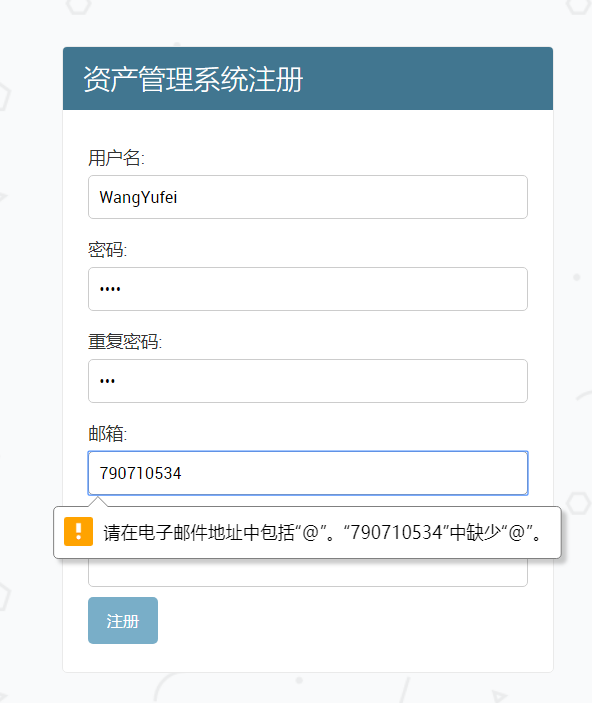592x703 pixels.
Task: Click the tooltip's pointer arrow below the 邮箱 field
Action: click(98, 501)
